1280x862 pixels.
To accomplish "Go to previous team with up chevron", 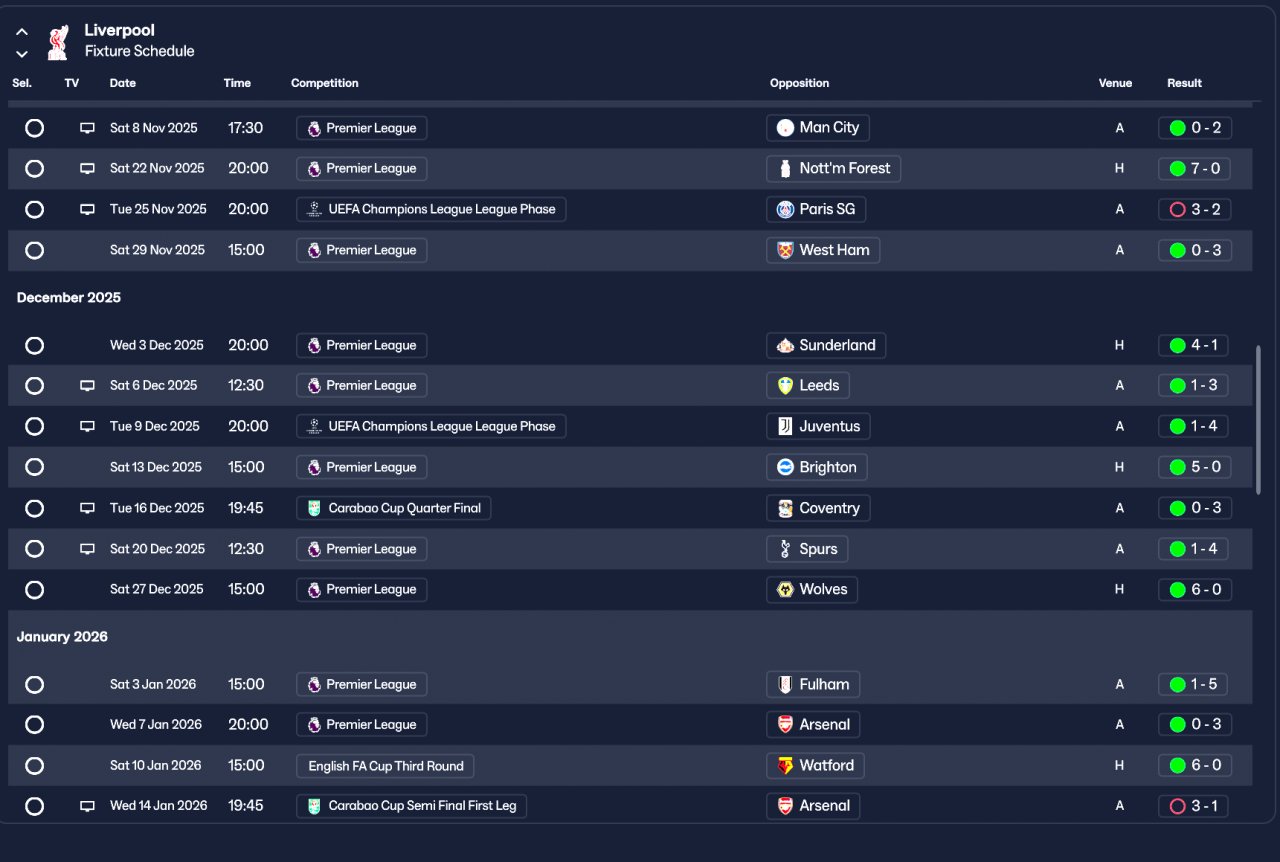I will tap(22, 32).
